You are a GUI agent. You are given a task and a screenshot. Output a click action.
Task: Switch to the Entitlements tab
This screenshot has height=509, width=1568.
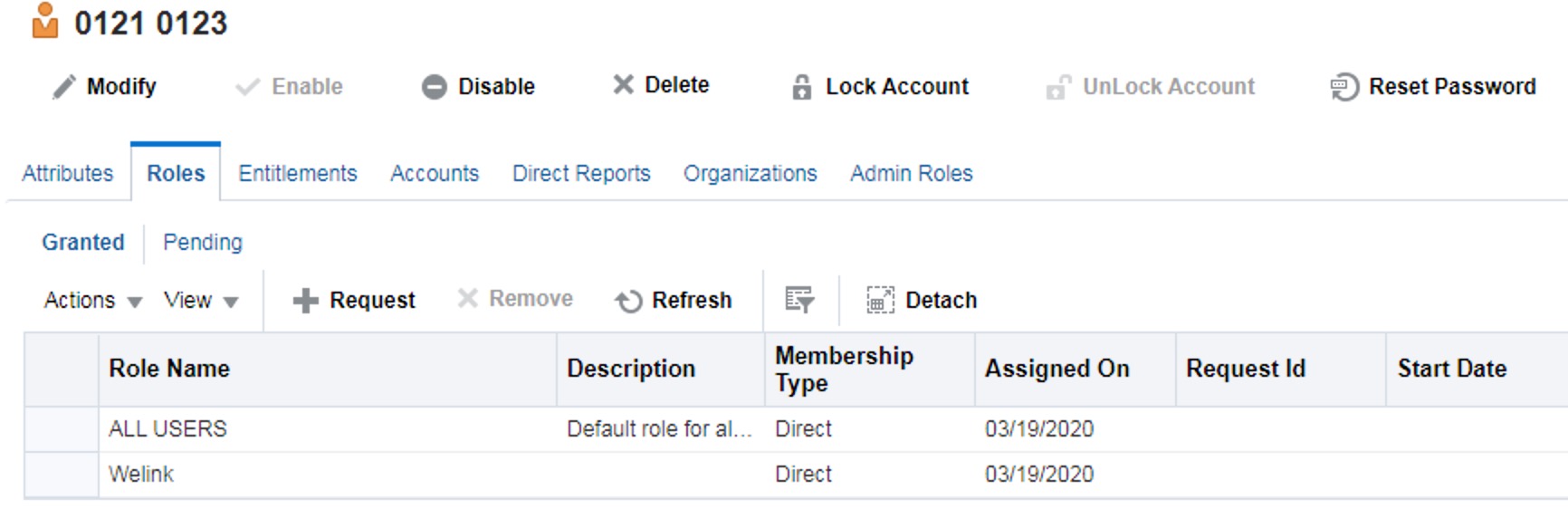298,173
